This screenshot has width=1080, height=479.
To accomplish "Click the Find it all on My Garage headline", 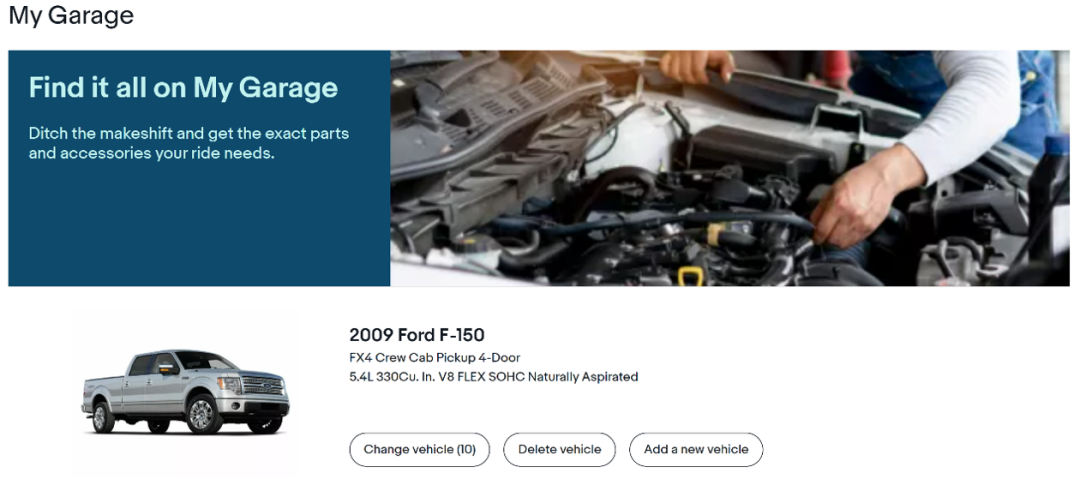I will [x=183, y=88].
